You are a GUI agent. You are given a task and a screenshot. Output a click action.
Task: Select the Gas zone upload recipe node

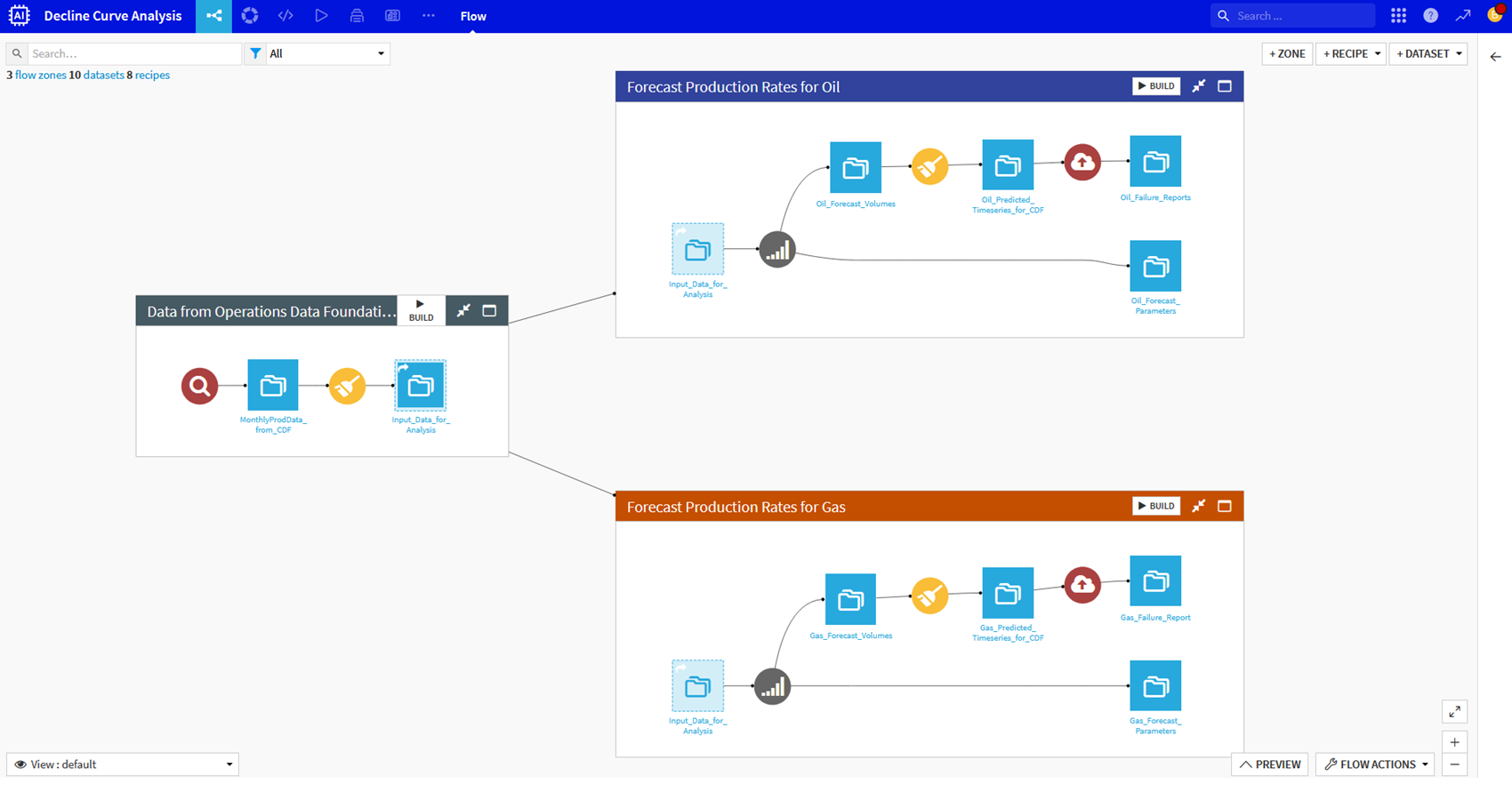(1082, 584)
